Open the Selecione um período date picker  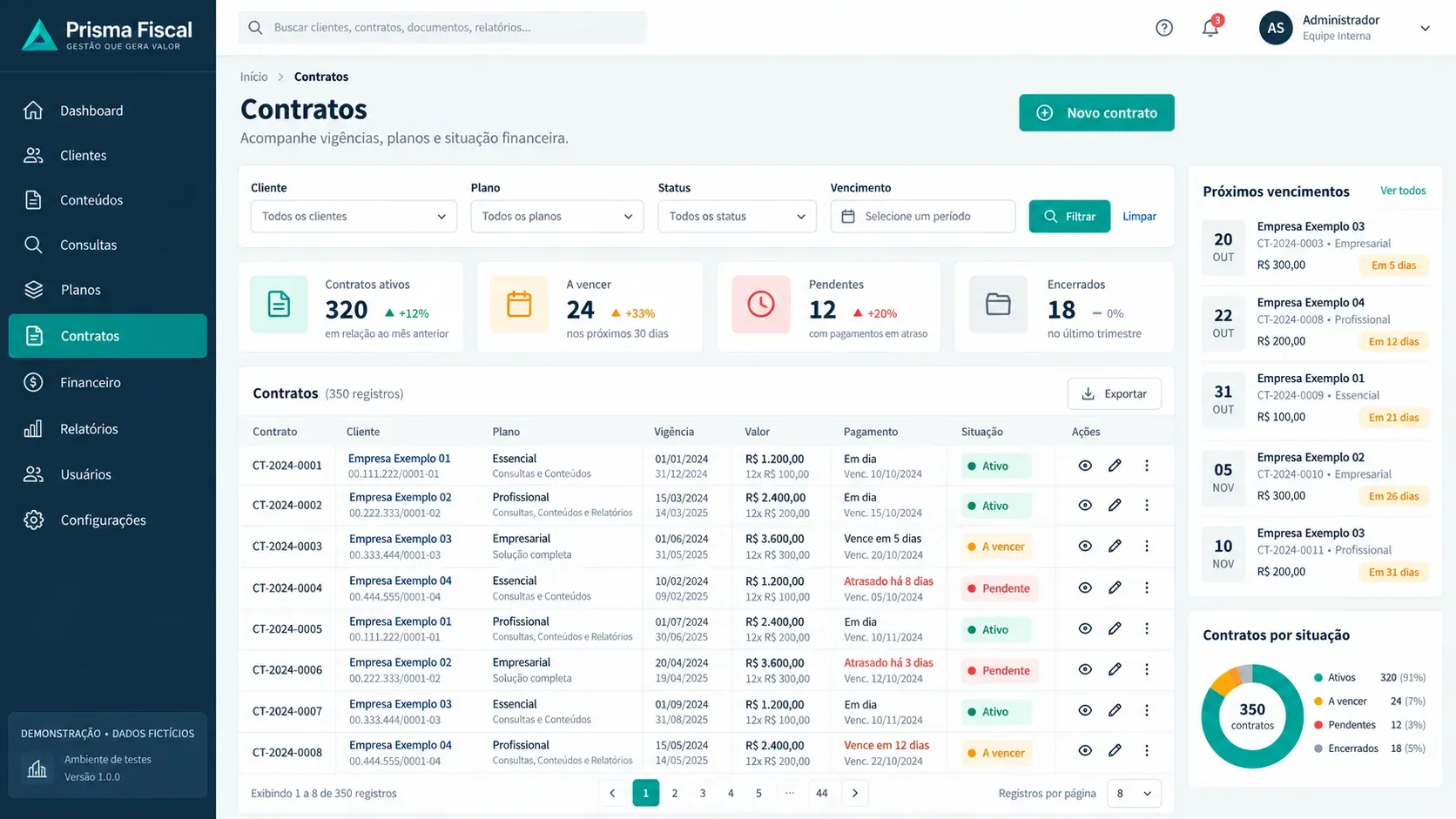(923, 217)
